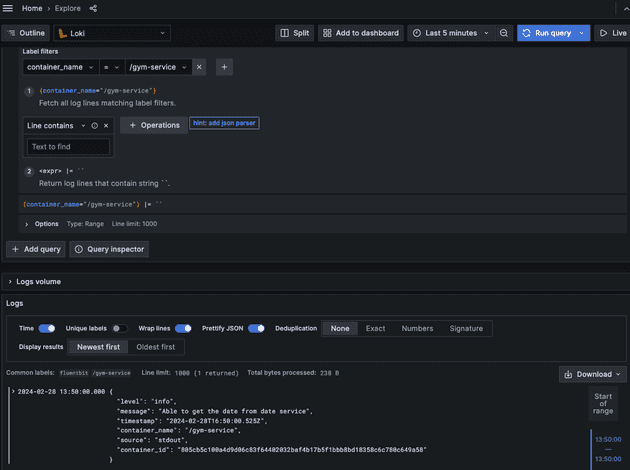Click the /gym-service common label
This screenshot has height=470, width=630.
(x=111, y=373)
